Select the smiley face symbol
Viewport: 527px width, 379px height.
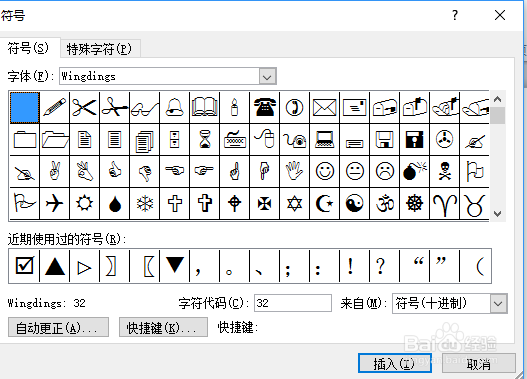[x=324, y=171]
